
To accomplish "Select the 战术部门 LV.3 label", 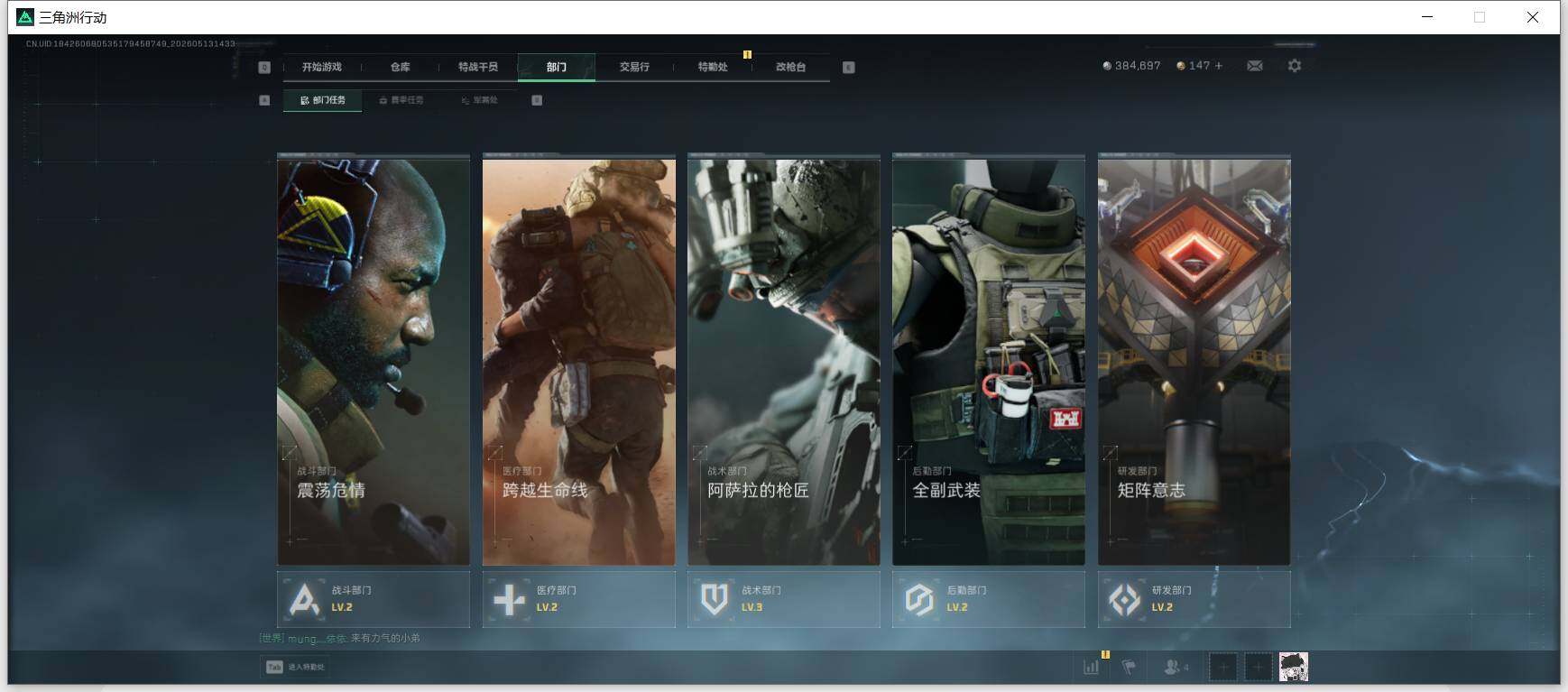I will (x=761, y=599).
